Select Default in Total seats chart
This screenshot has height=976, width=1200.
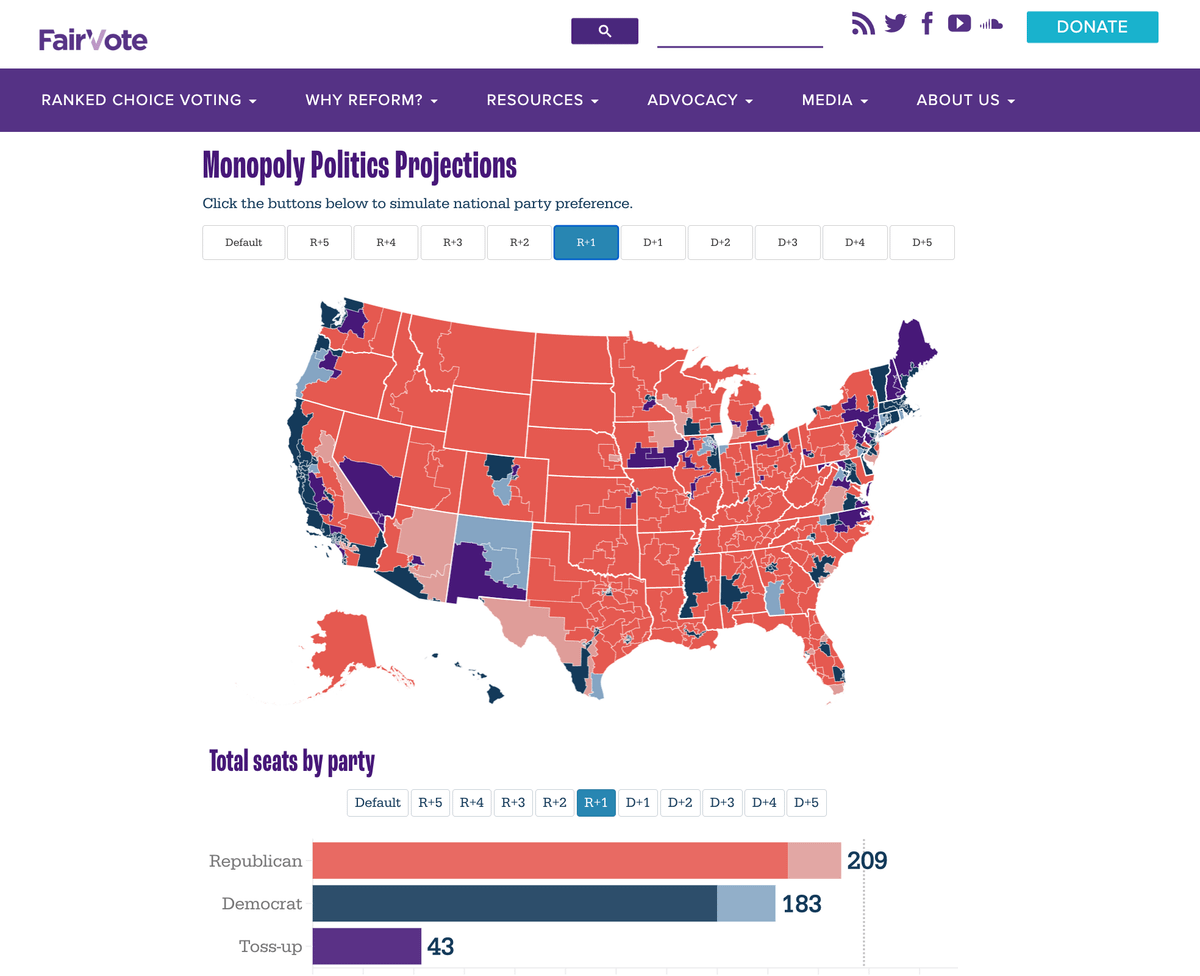click(378, 803)
